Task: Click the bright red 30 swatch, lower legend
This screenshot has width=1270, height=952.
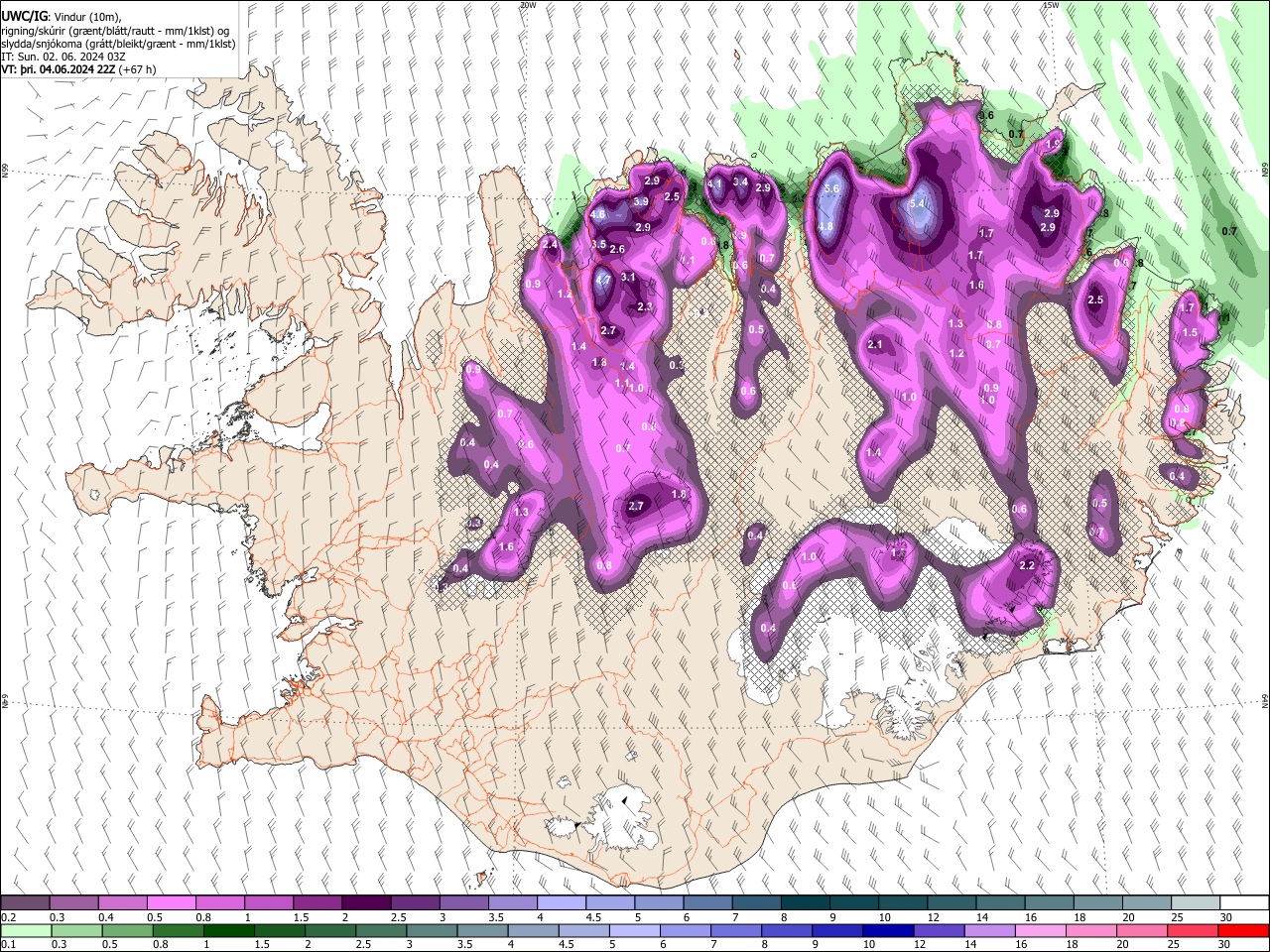Action: pos(1242,930)
